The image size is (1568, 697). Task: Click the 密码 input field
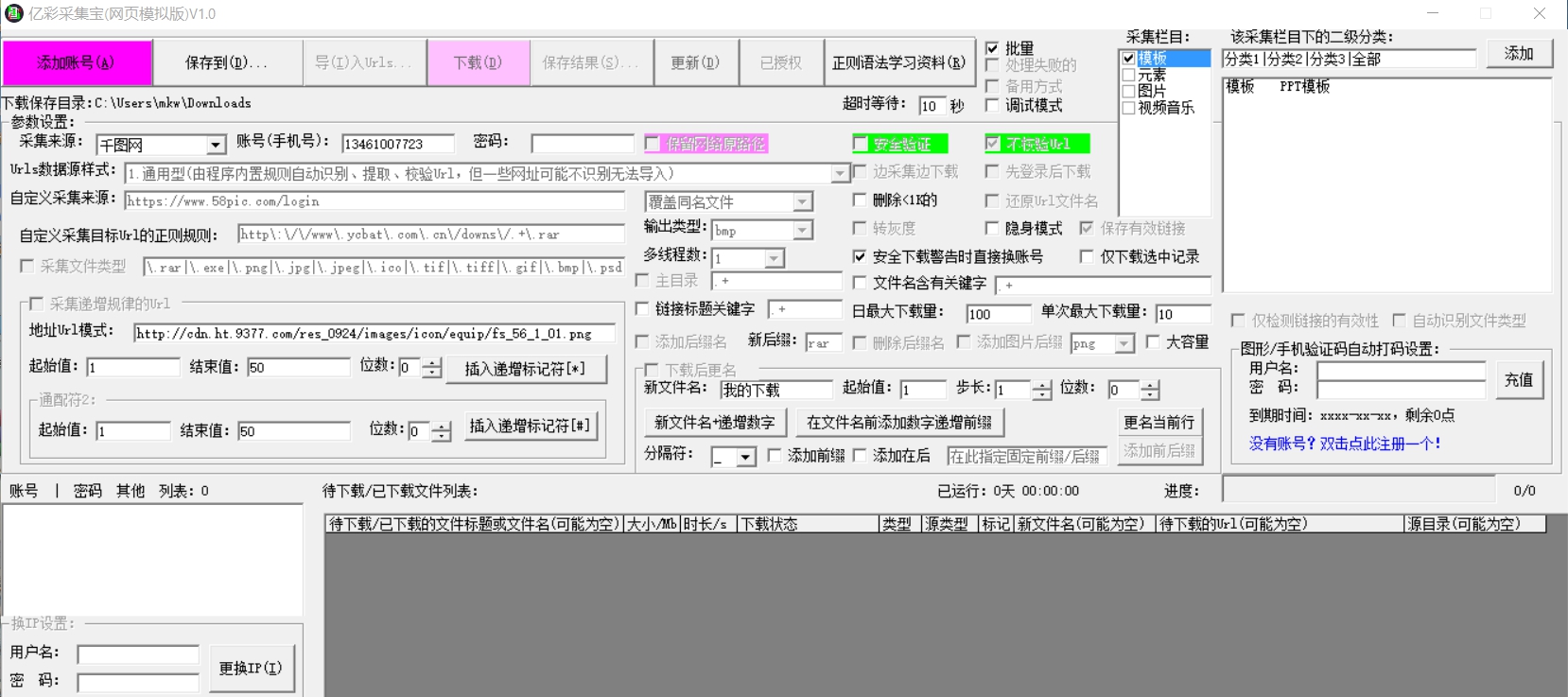[583, 144]
